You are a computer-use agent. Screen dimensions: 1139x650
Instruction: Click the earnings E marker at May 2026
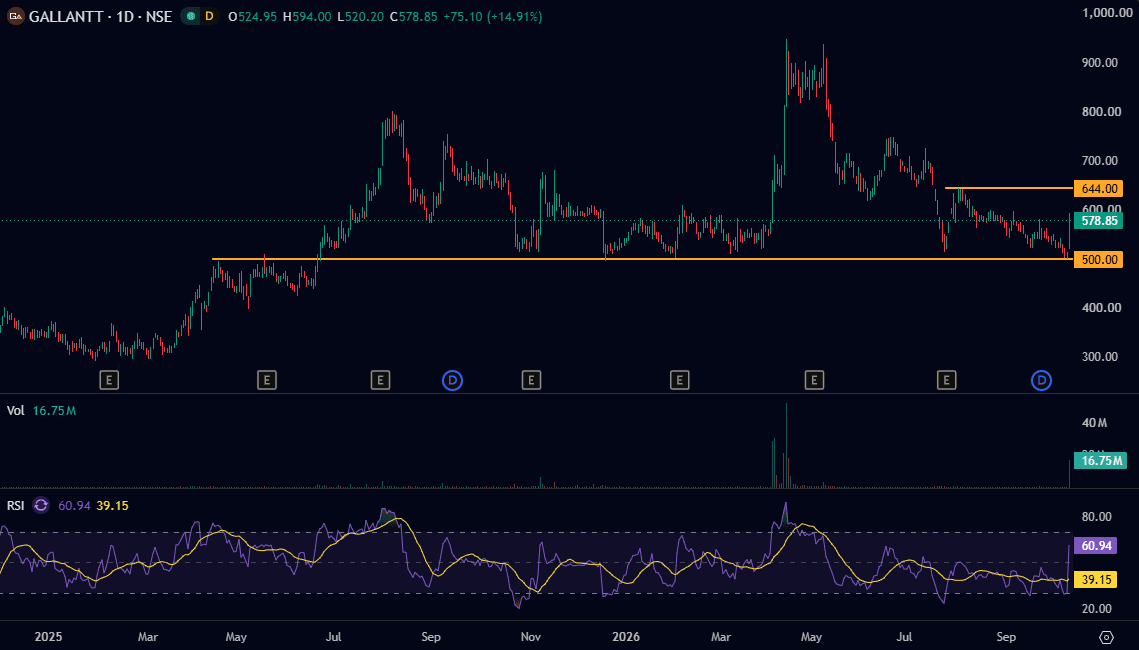(x=814, y=380)
